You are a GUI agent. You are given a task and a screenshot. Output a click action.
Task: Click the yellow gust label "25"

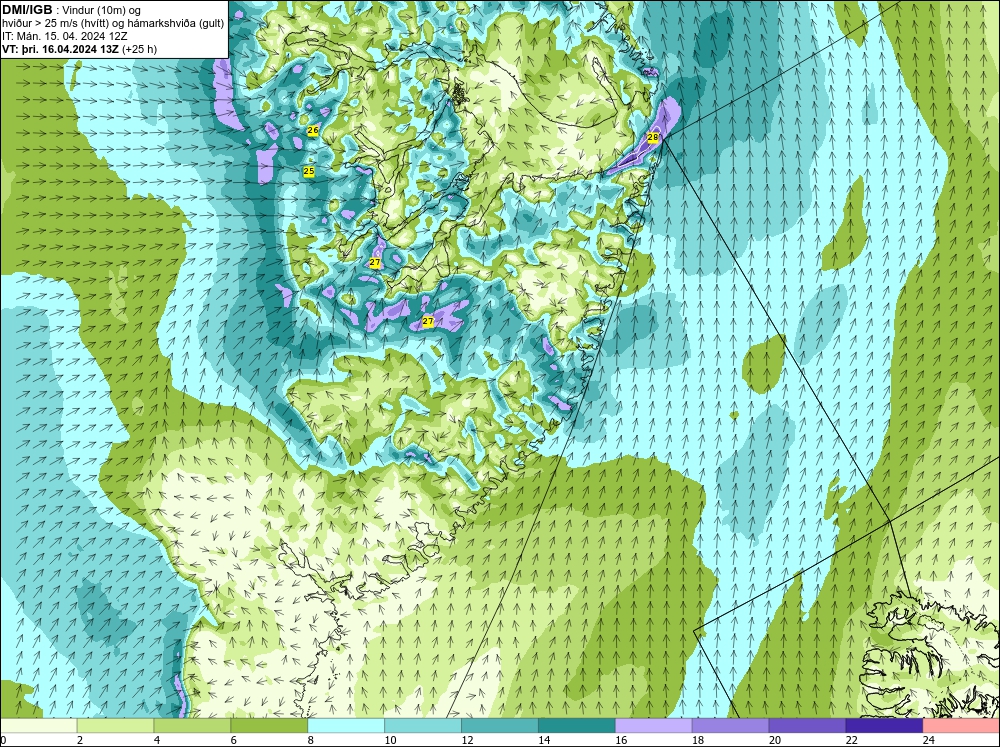pos(309,171)
